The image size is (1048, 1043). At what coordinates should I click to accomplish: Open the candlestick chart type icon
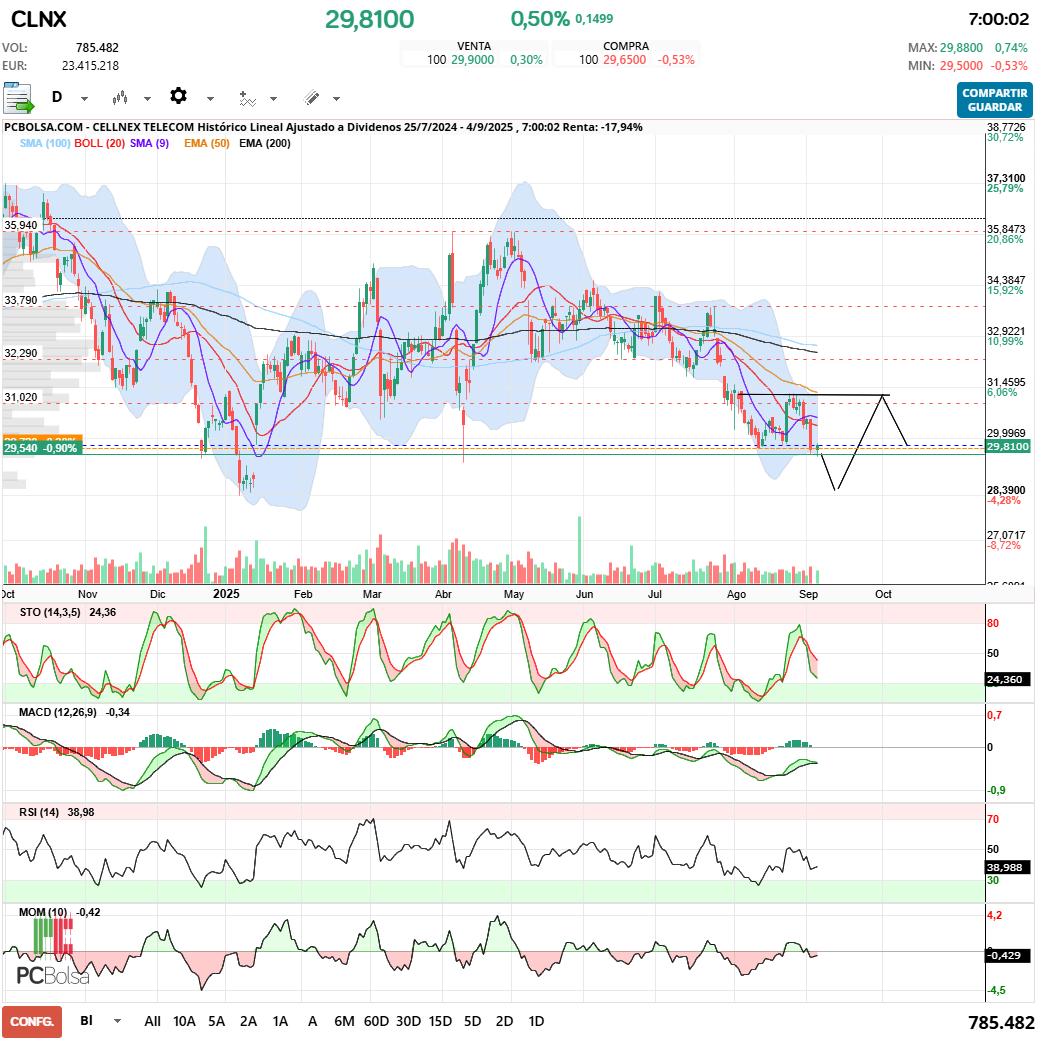coord(120,98)
